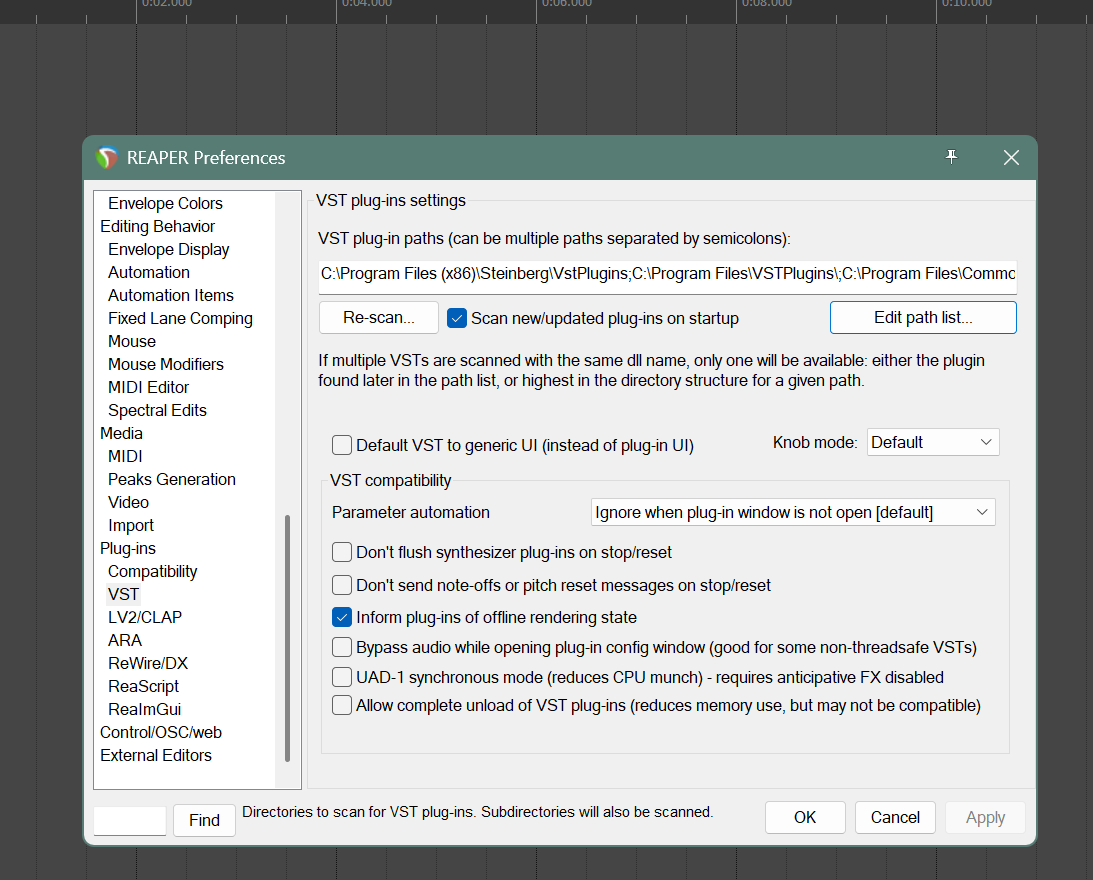Select LV2/CLAP in the preferences tree

(x=145, y=617)
